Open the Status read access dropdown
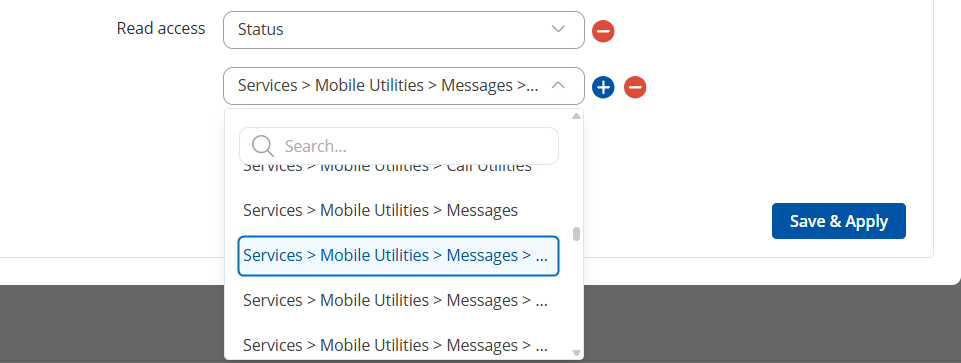 (x=404, y=29)
